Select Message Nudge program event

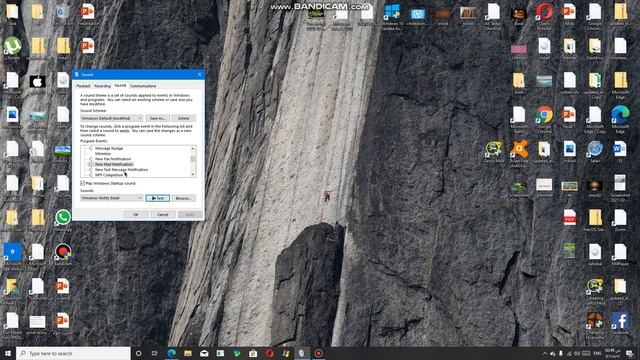pyautogui.click(x=109, y=149)
